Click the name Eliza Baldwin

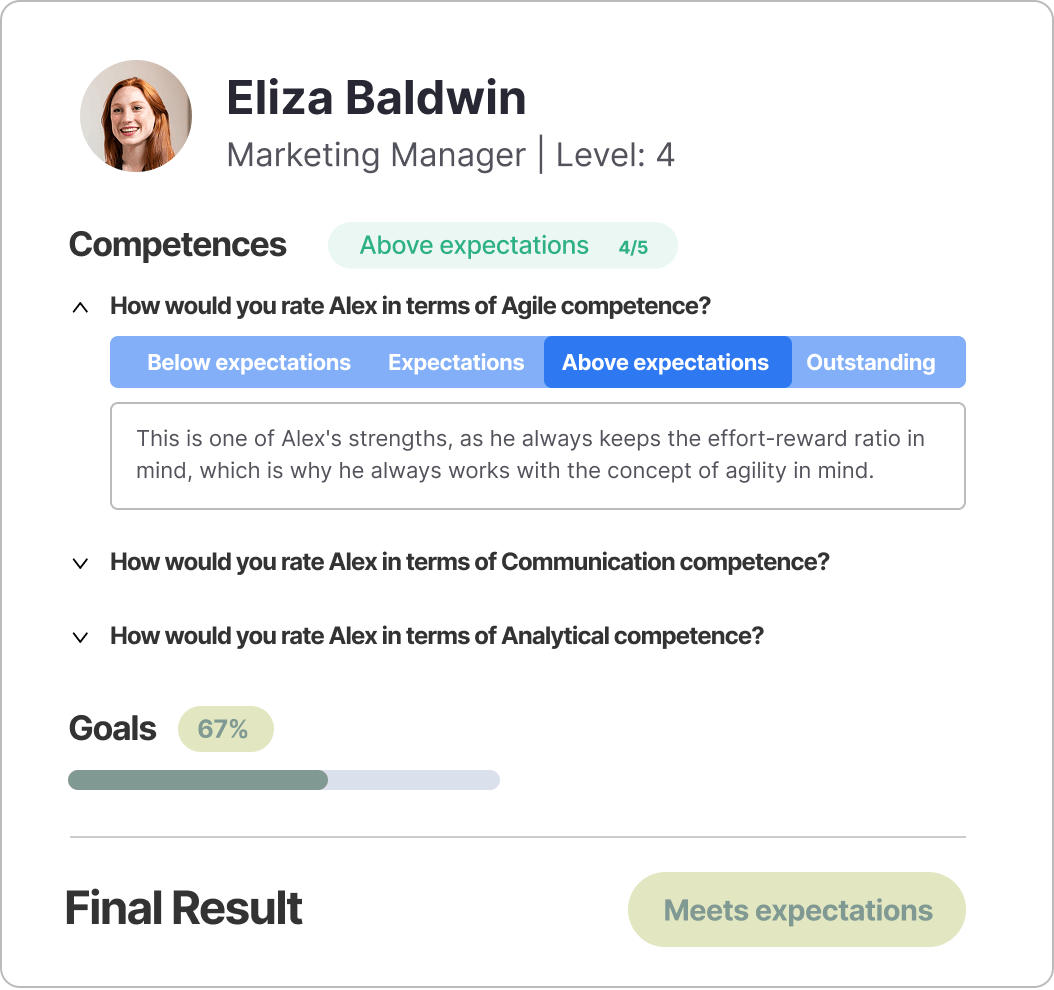click(376, 98)
